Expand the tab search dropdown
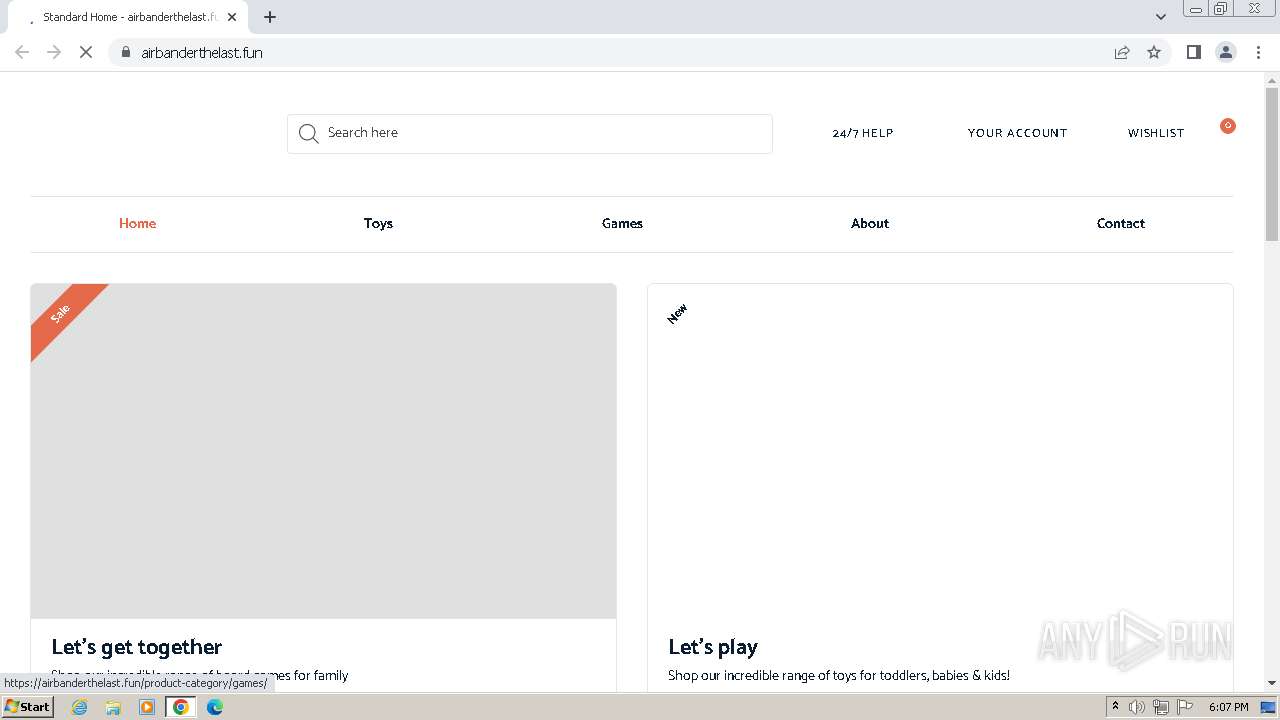Image resolution: width=1280 pixels, height=720 pixels. [x=1161, y=17]
